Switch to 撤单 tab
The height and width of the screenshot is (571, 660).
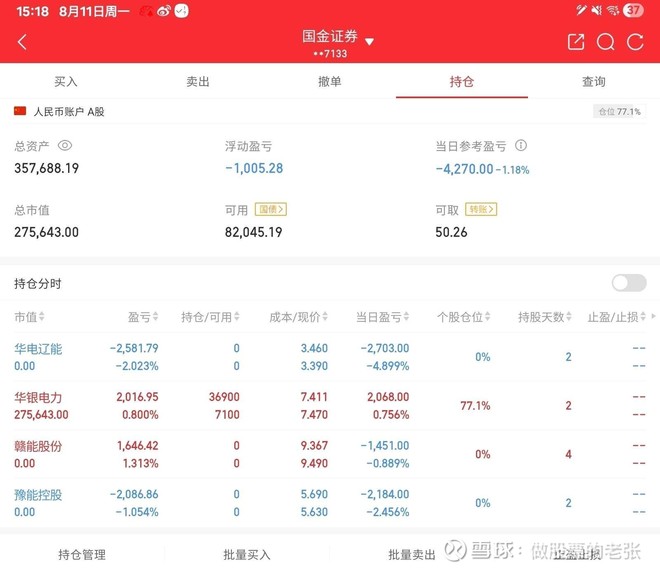(330, 82)
